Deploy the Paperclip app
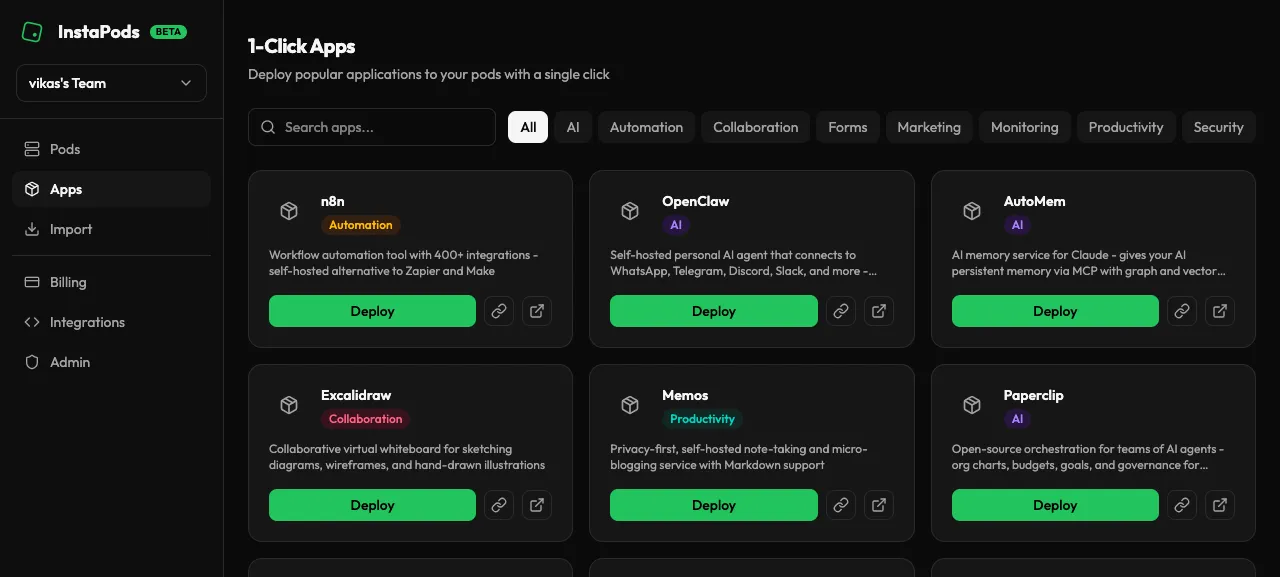Screen dimensions: 1280x577 click(x=1055, y=505)
